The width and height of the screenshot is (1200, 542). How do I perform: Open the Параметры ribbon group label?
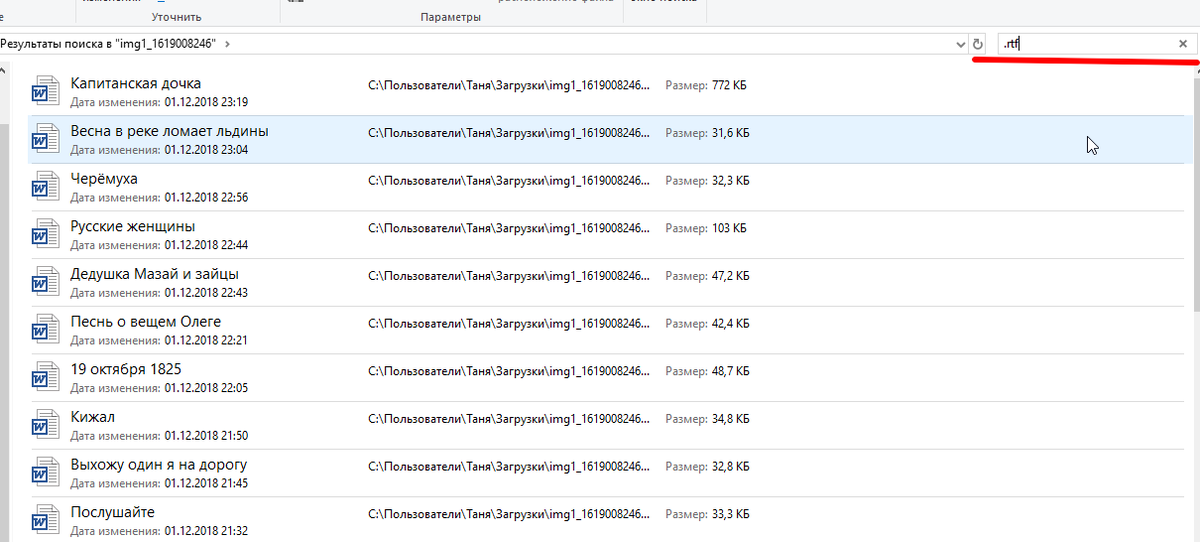(451, 17)
